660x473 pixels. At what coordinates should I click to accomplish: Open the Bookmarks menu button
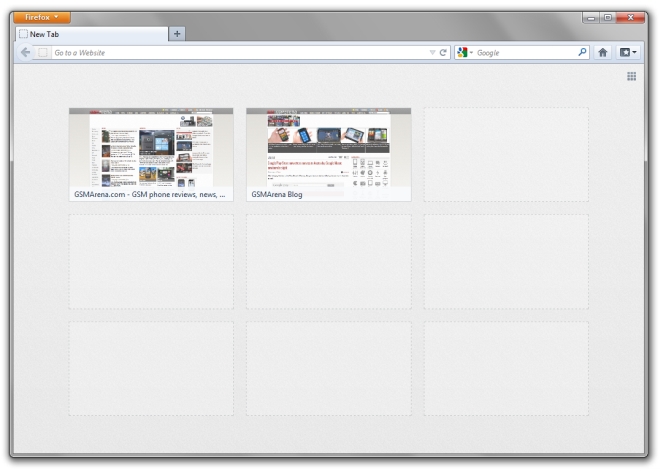click(630, 52)
